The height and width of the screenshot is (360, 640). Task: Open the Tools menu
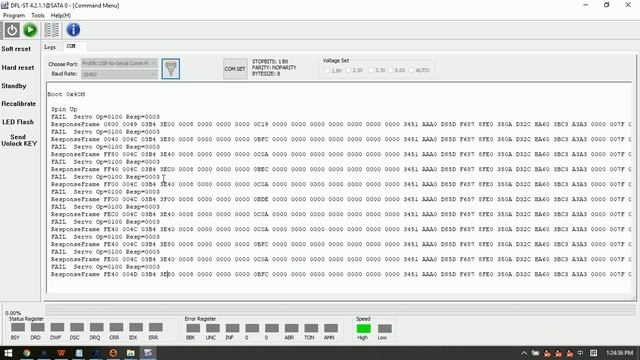click(x=38, y=15)
